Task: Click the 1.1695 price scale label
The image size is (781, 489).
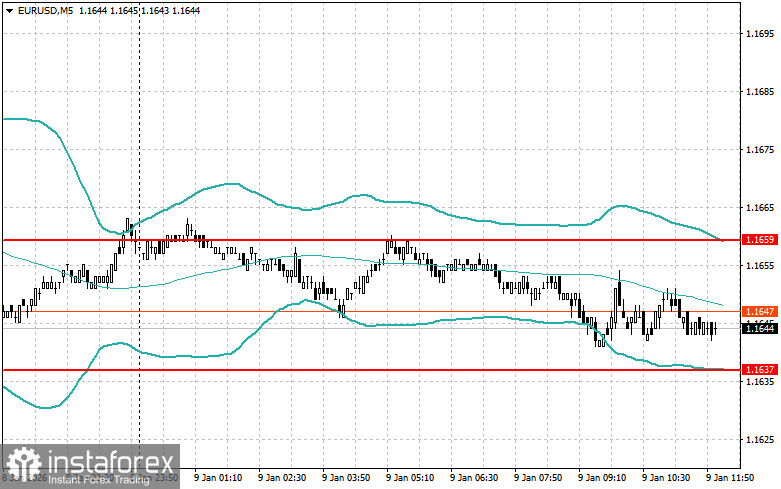Action: pos(759,34)
